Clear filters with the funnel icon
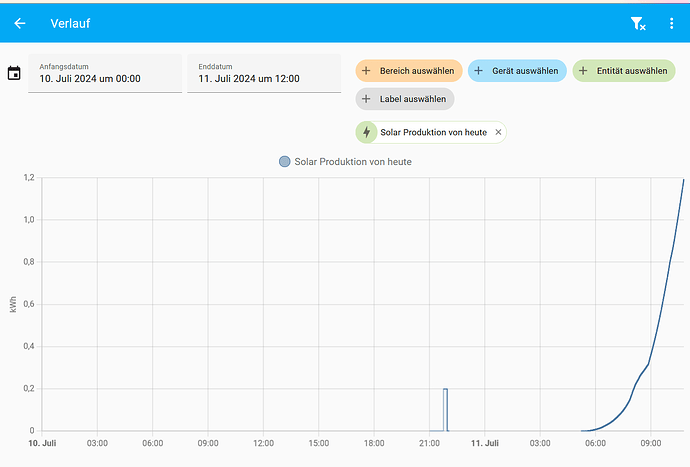Screen dimensions: 690x467 pyautogui.click(x=638, y=23)
